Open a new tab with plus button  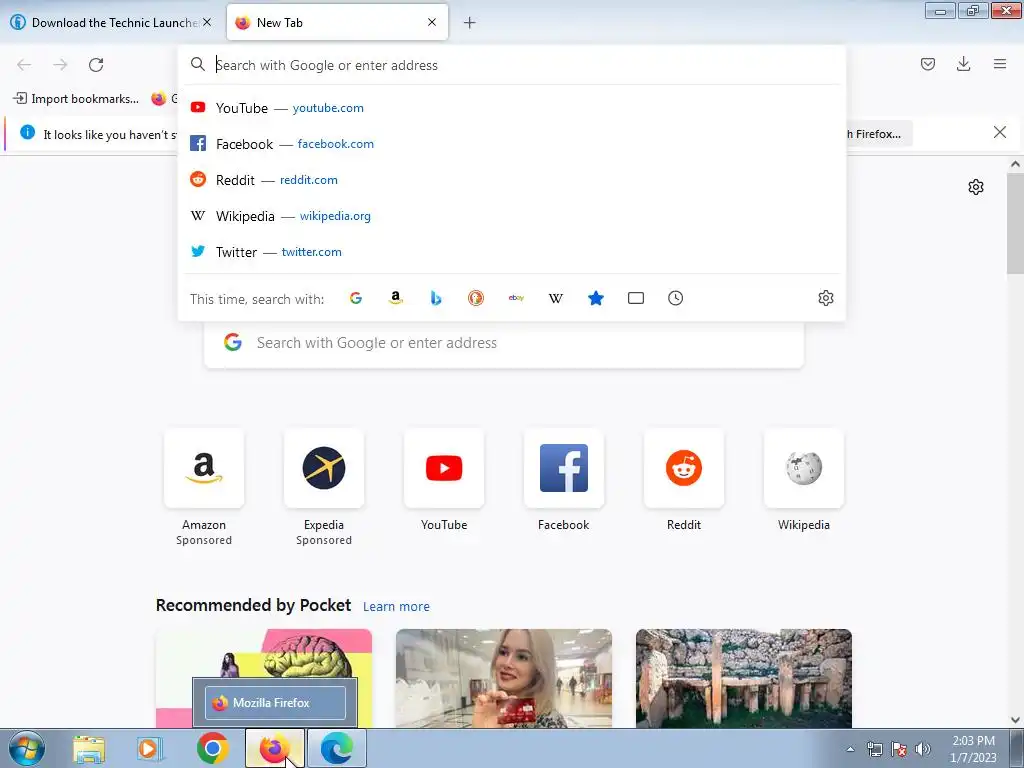(470, 23)
